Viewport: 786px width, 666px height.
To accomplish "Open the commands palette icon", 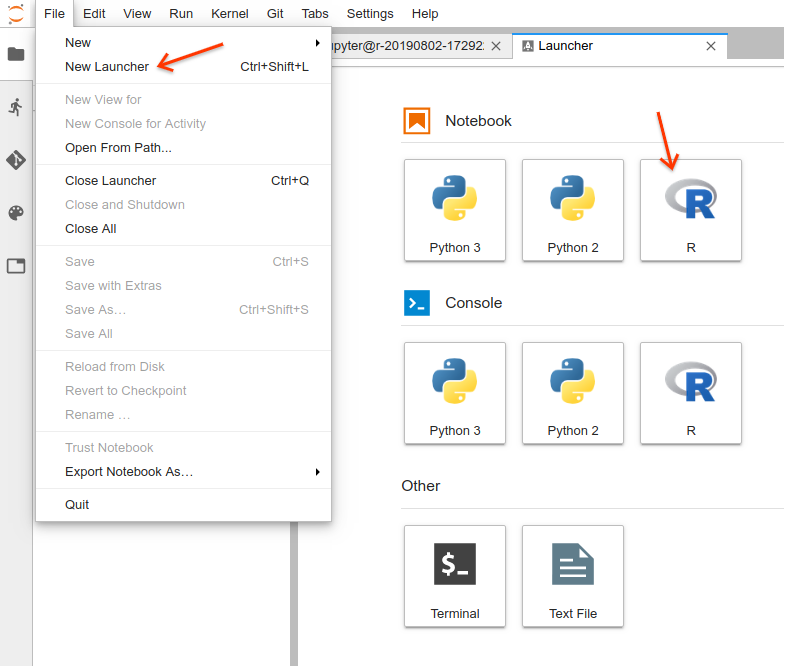I will 16,213.
